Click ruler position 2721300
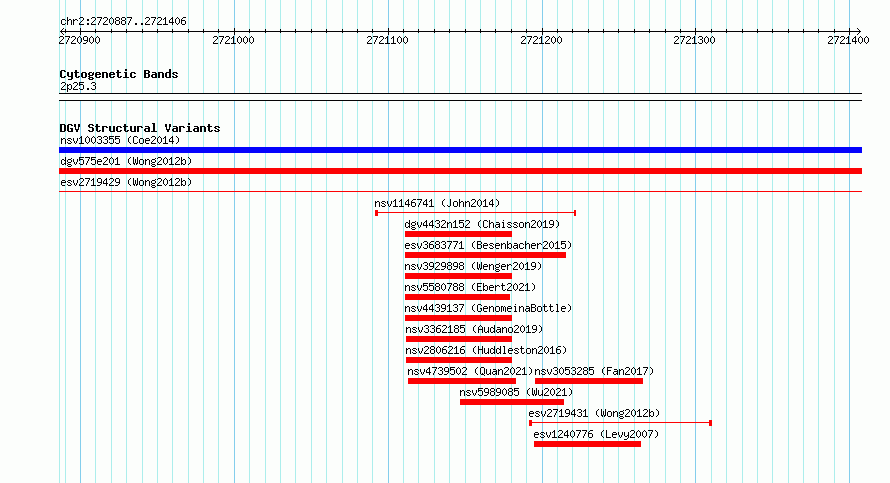Viewport: 890px width, 483px height. point(694,40)
